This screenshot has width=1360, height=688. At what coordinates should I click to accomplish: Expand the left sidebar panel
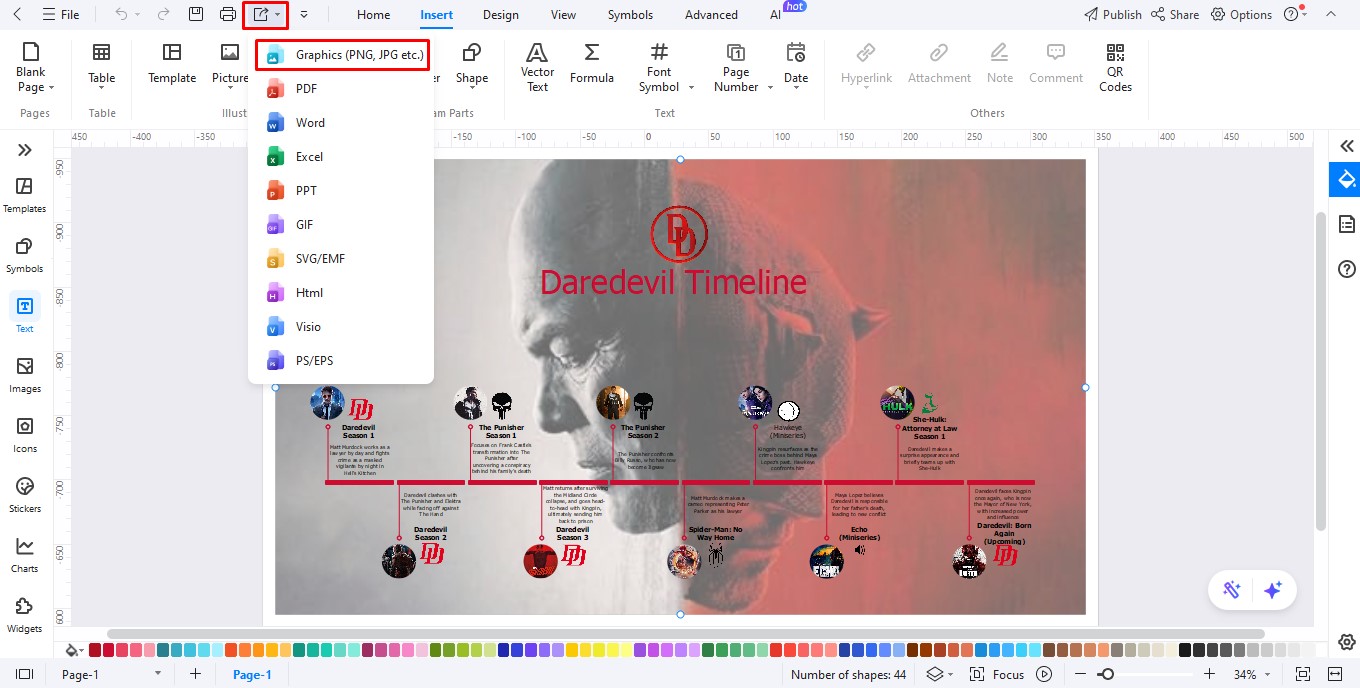click(25, 150)
